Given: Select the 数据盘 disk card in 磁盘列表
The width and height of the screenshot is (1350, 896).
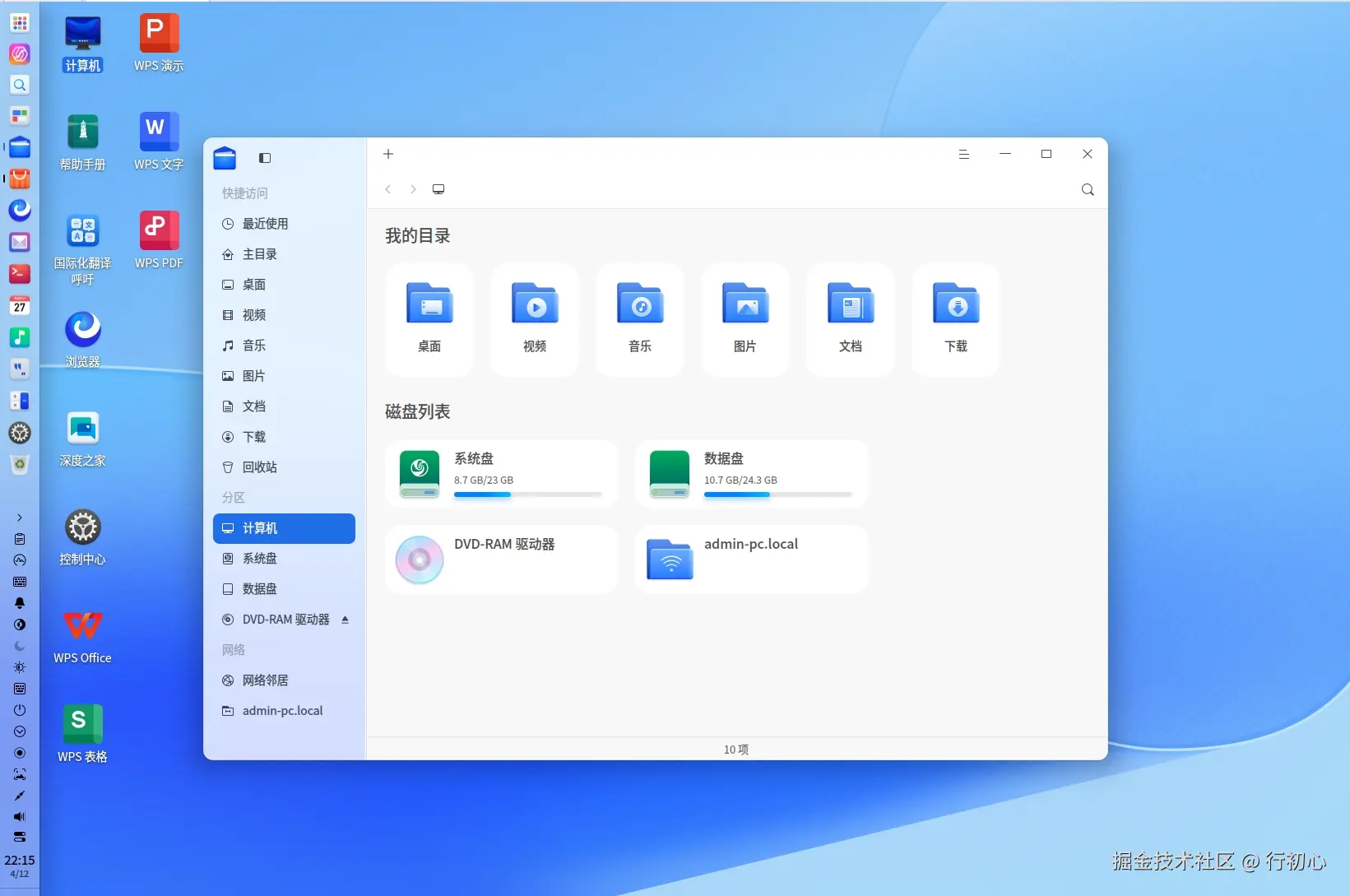Looking at the screenshot, I should pos(752,474).
